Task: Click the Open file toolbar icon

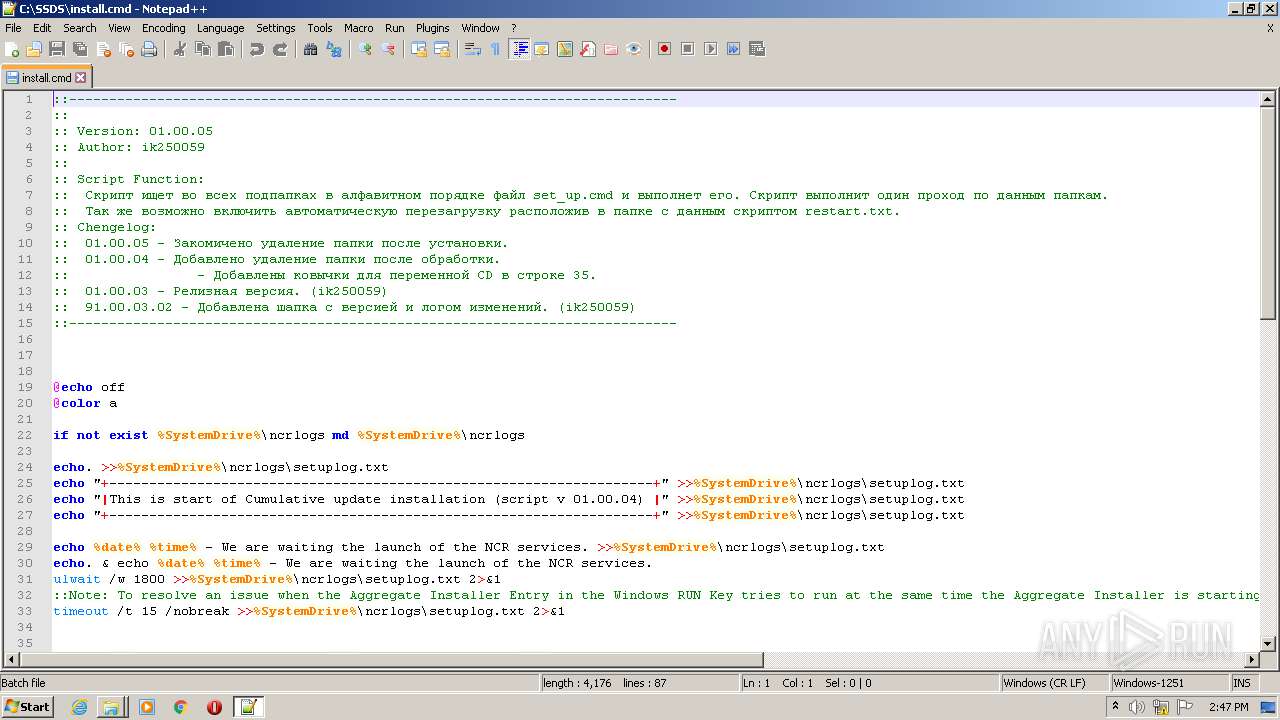Action: coord(34,49)
